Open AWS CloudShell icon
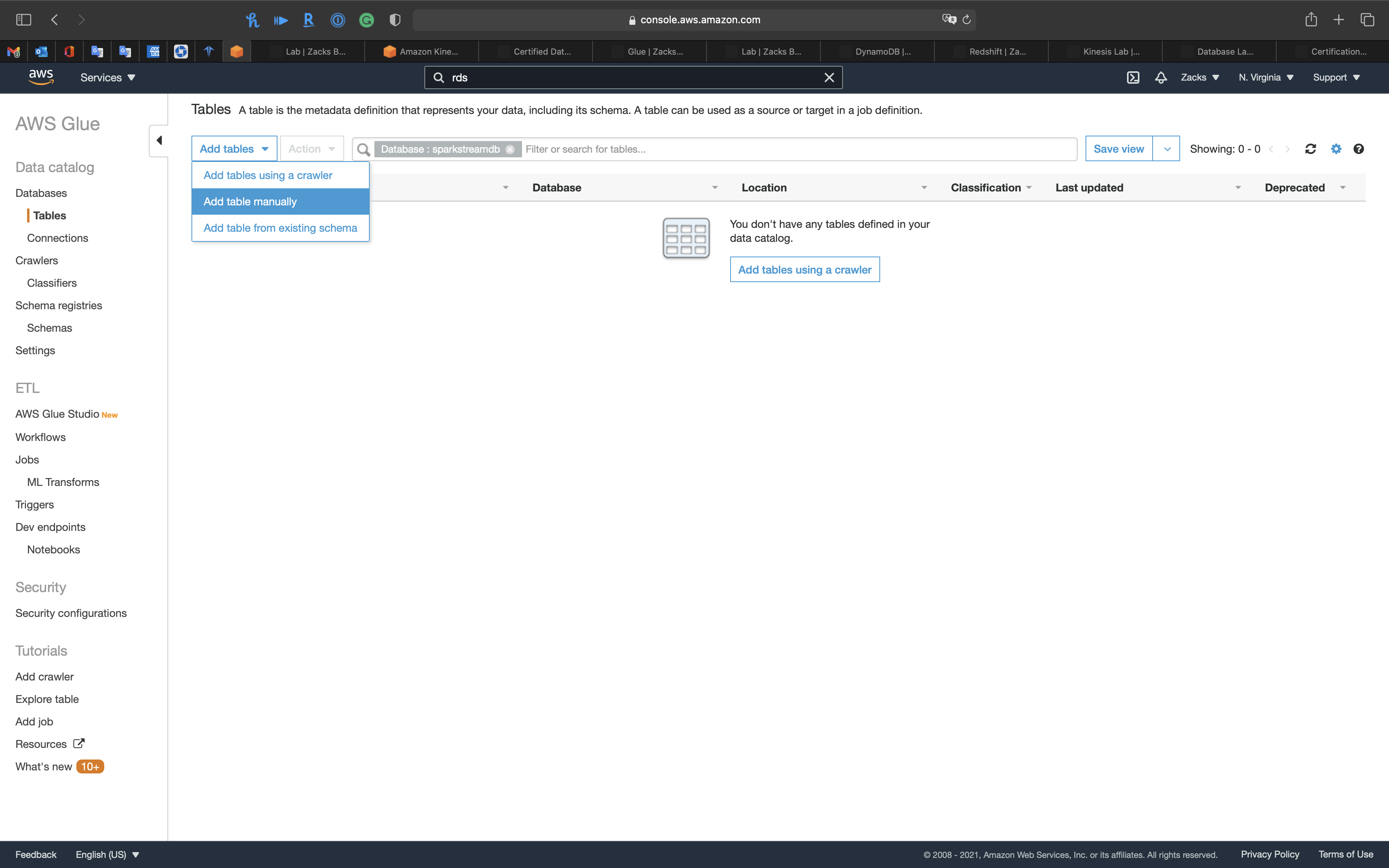Image resolution: width=1389 pixels, height=868 pixels. (x=1132, y=77)
